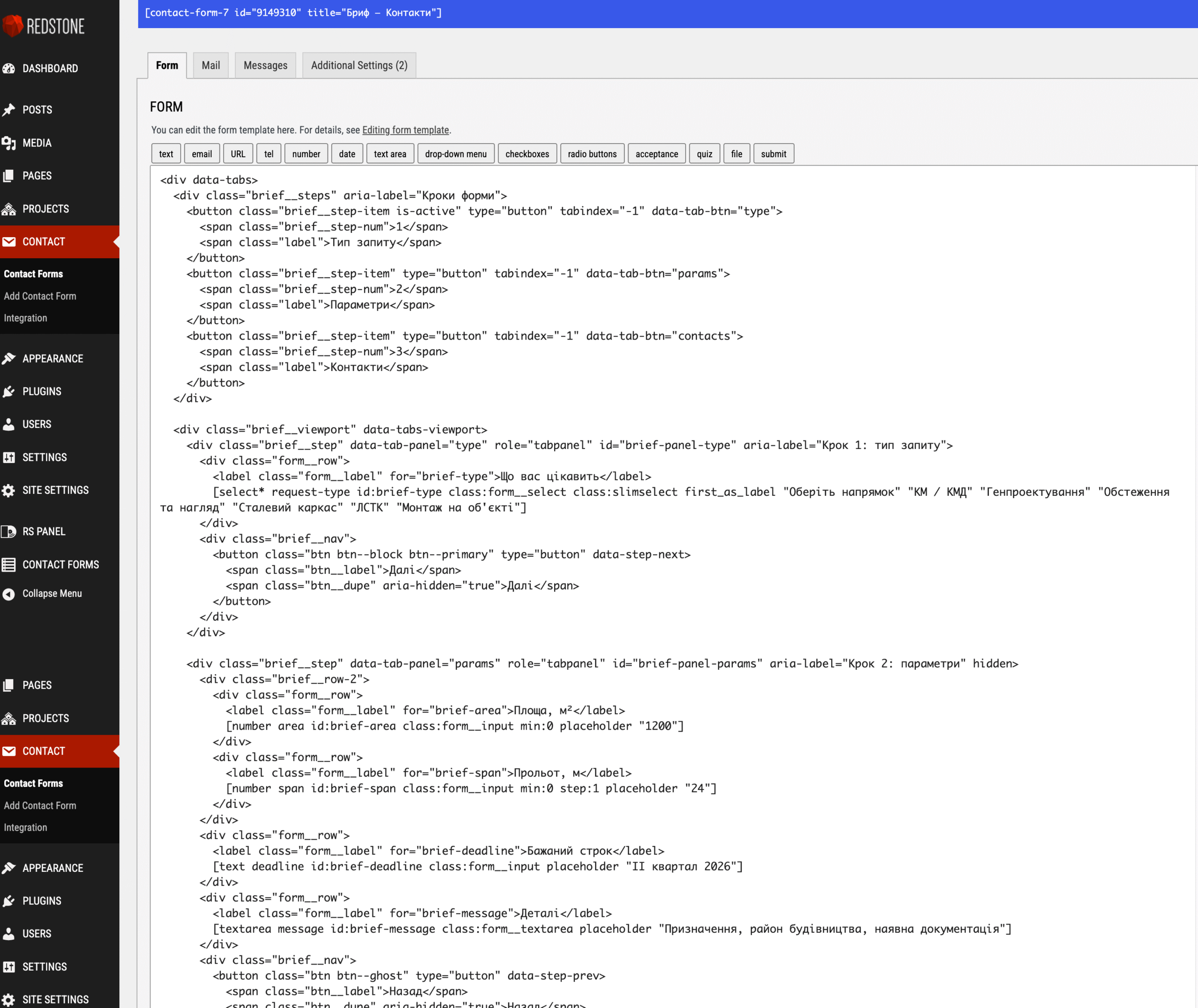Open the Messages tab
The image size is (1198, 1008).
(265, 65)
